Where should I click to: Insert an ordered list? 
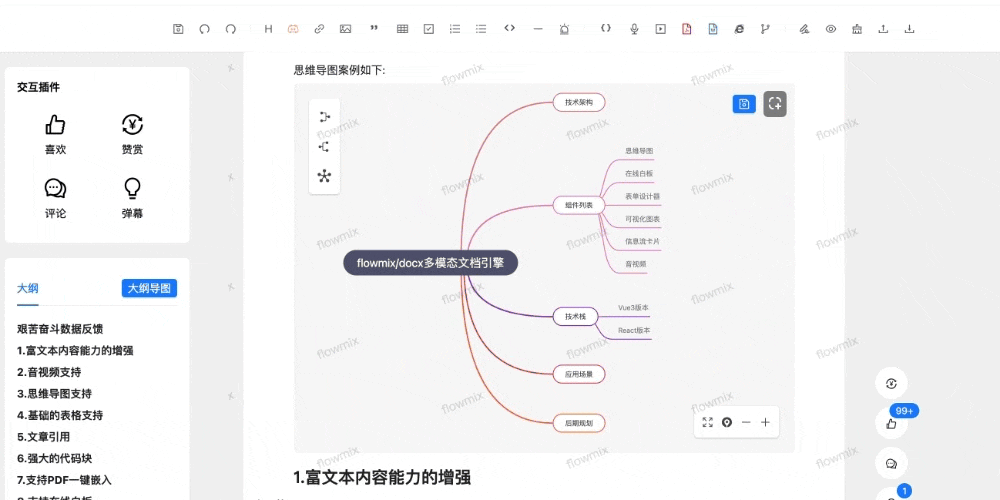(455, 29)
